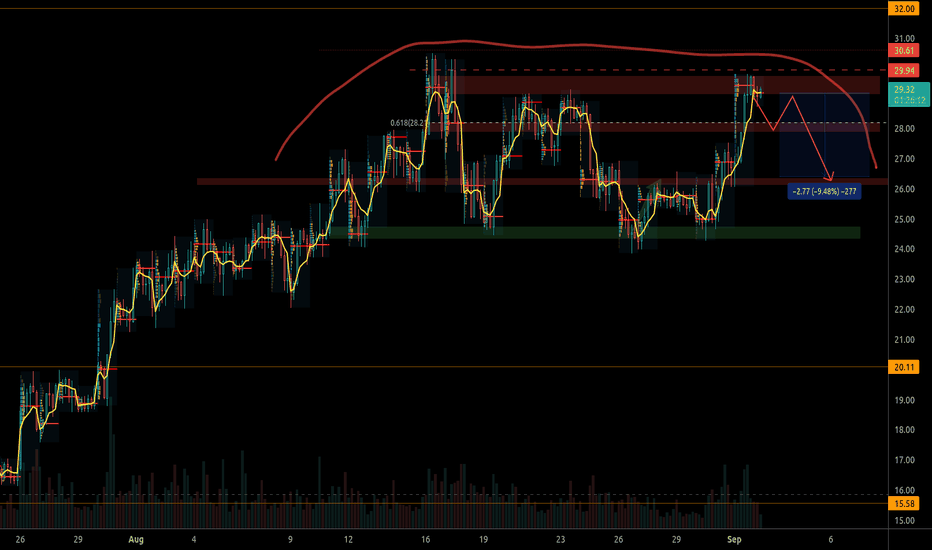
Task: Select the 15.00 price axis label
Action: 904,521
